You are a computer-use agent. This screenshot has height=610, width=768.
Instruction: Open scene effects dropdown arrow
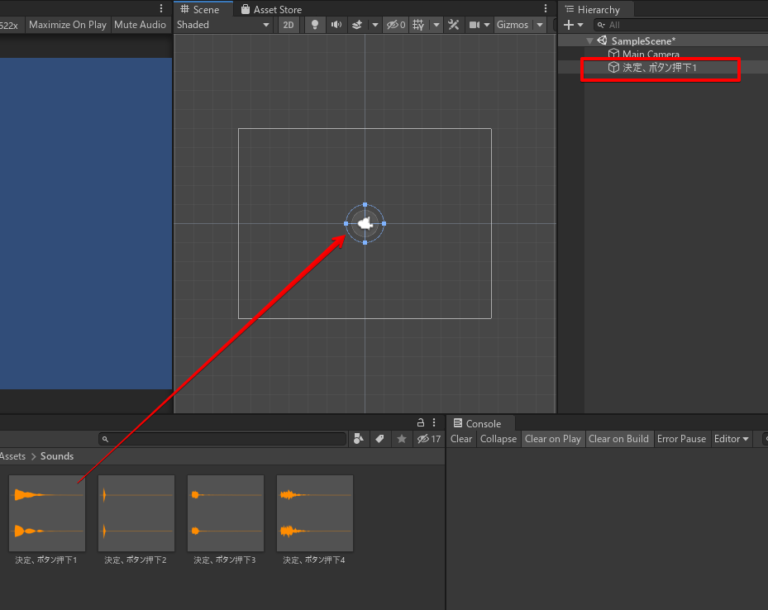click(x=375, y=24)
